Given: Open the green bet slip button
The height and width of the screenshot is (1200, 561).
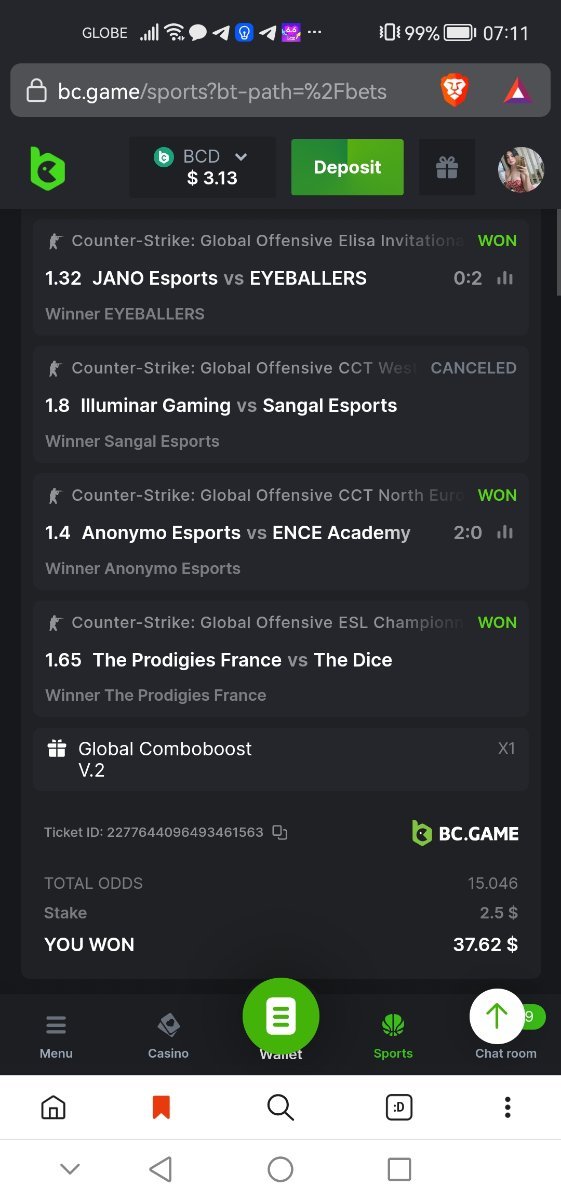Looking at the screenshot, I should (281, 1017).
